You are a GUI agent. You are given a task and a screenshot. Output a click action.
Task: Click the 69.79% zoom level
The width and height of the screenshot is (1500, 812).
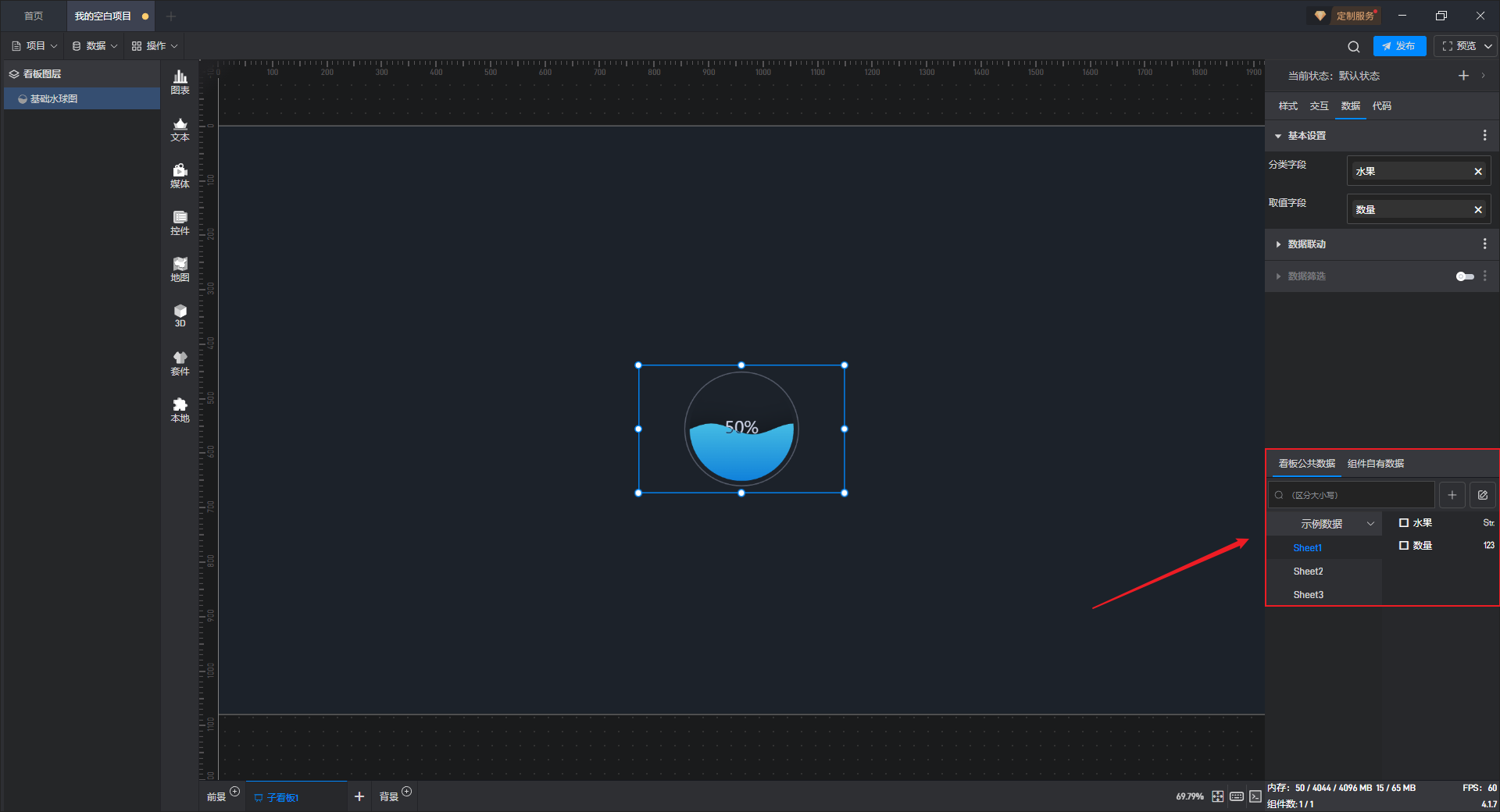click(1190, 796)
